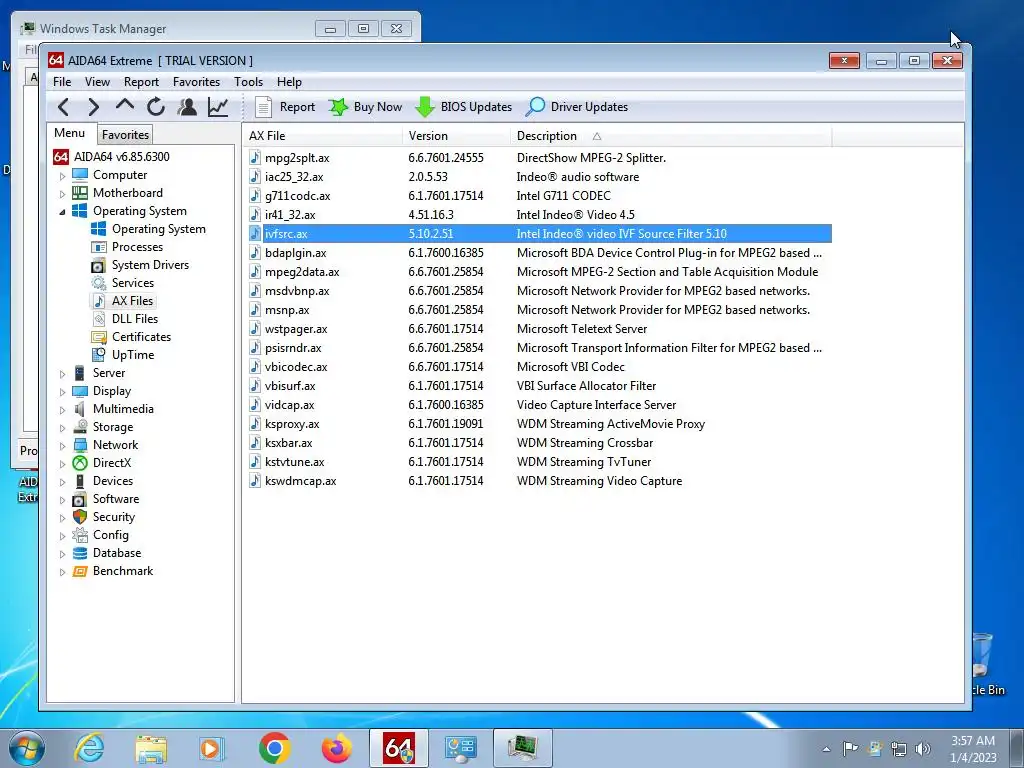Refresh the page with the circular arrow icon
The height and width of the screenshot is (768, 1024).
(x=155, y=106)
